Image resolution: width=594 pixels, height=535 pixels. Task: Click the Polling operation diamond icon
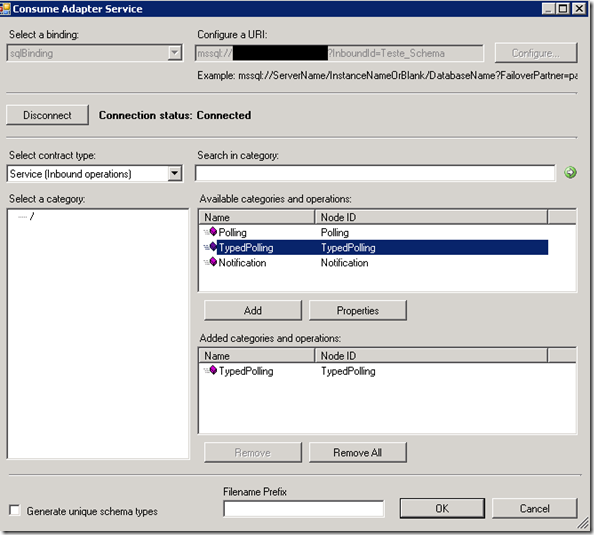tap(213, 232)
